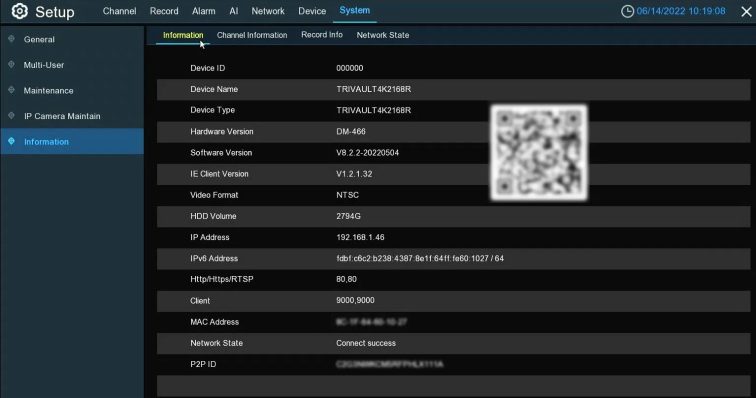This screenshot has height=398, width=756.
Task: Switch to the Channel Information tab
Action: click(x=252, y=35)
